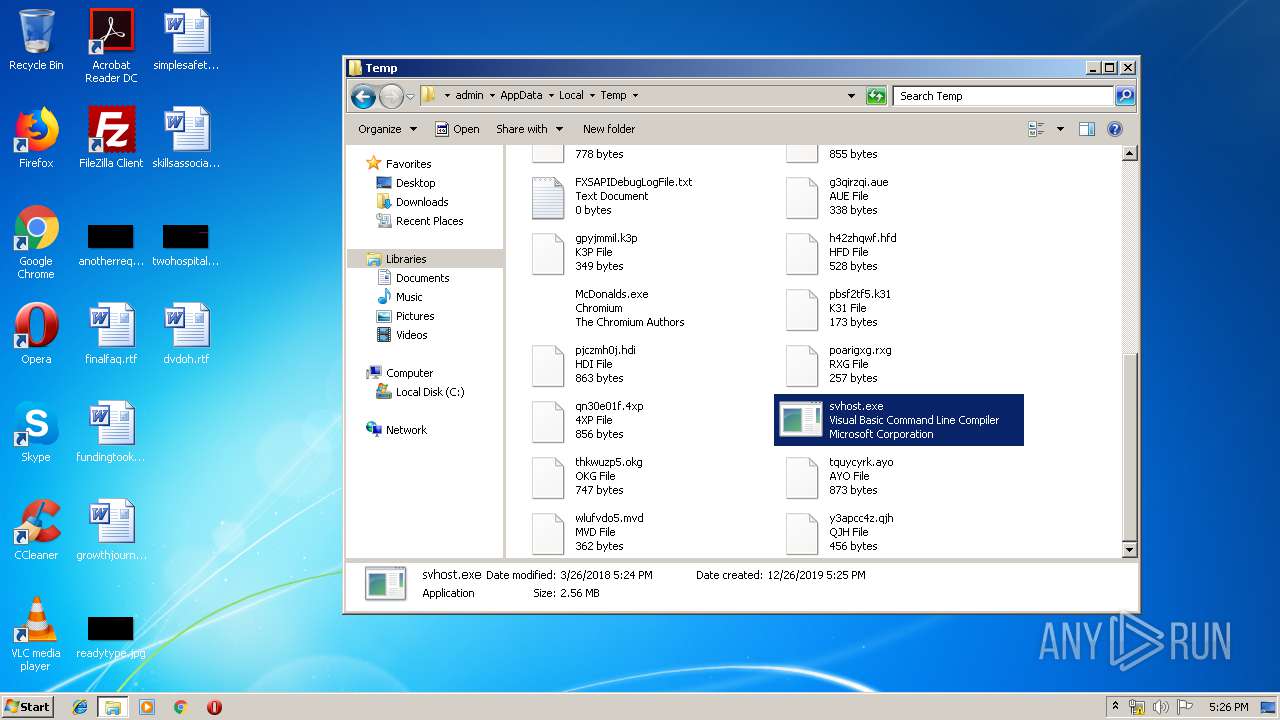
Task: Click Windows Media Player taskbar icon
Action: (147, 707)
